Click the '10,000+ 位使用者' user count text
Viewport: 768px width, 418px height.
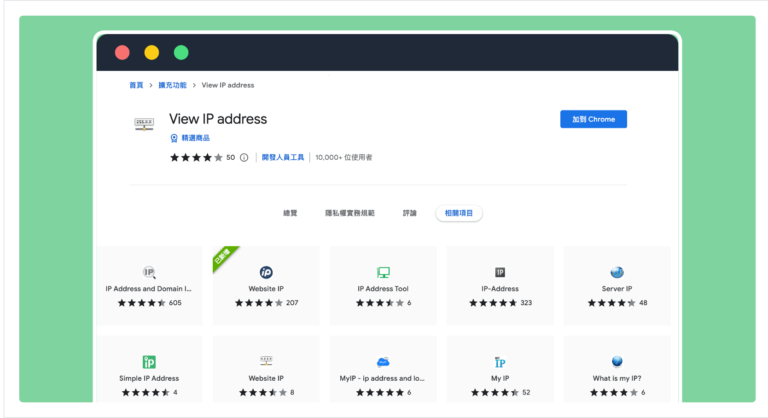click(344, 157)
